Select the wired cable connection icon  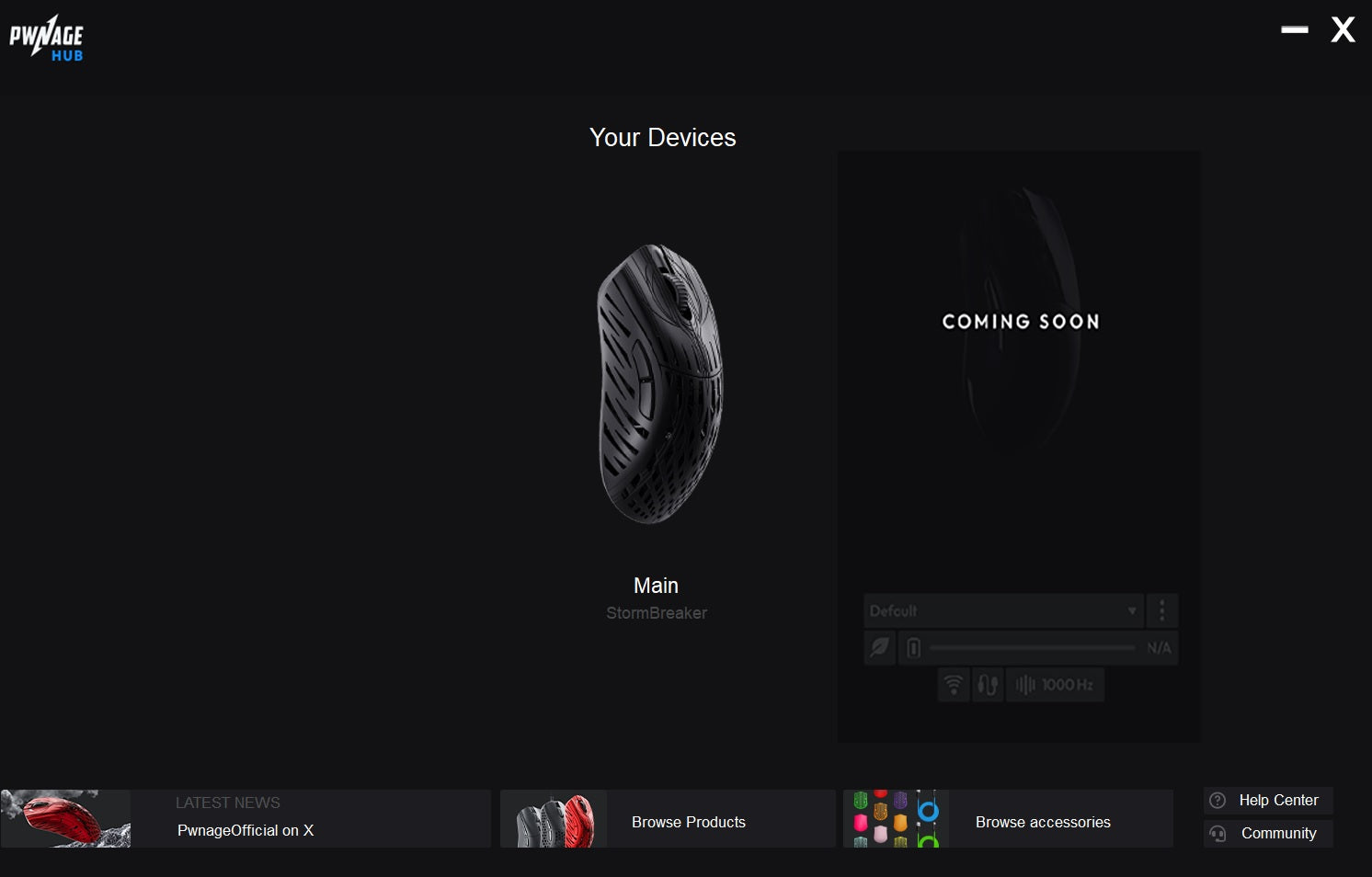pyautogui.click(x=988, y=685)
